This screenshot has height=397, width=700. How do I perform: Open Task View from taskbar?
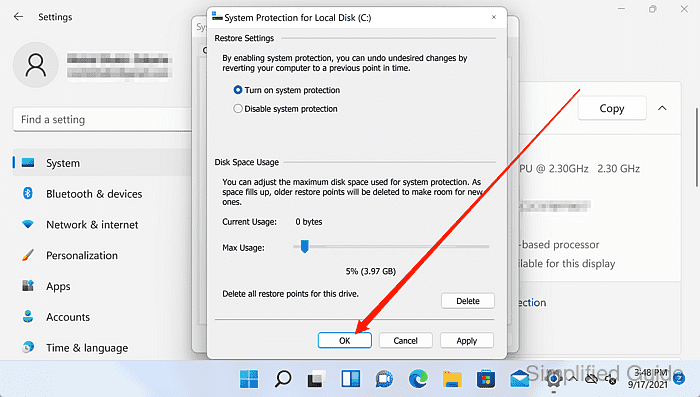(317, 379)
